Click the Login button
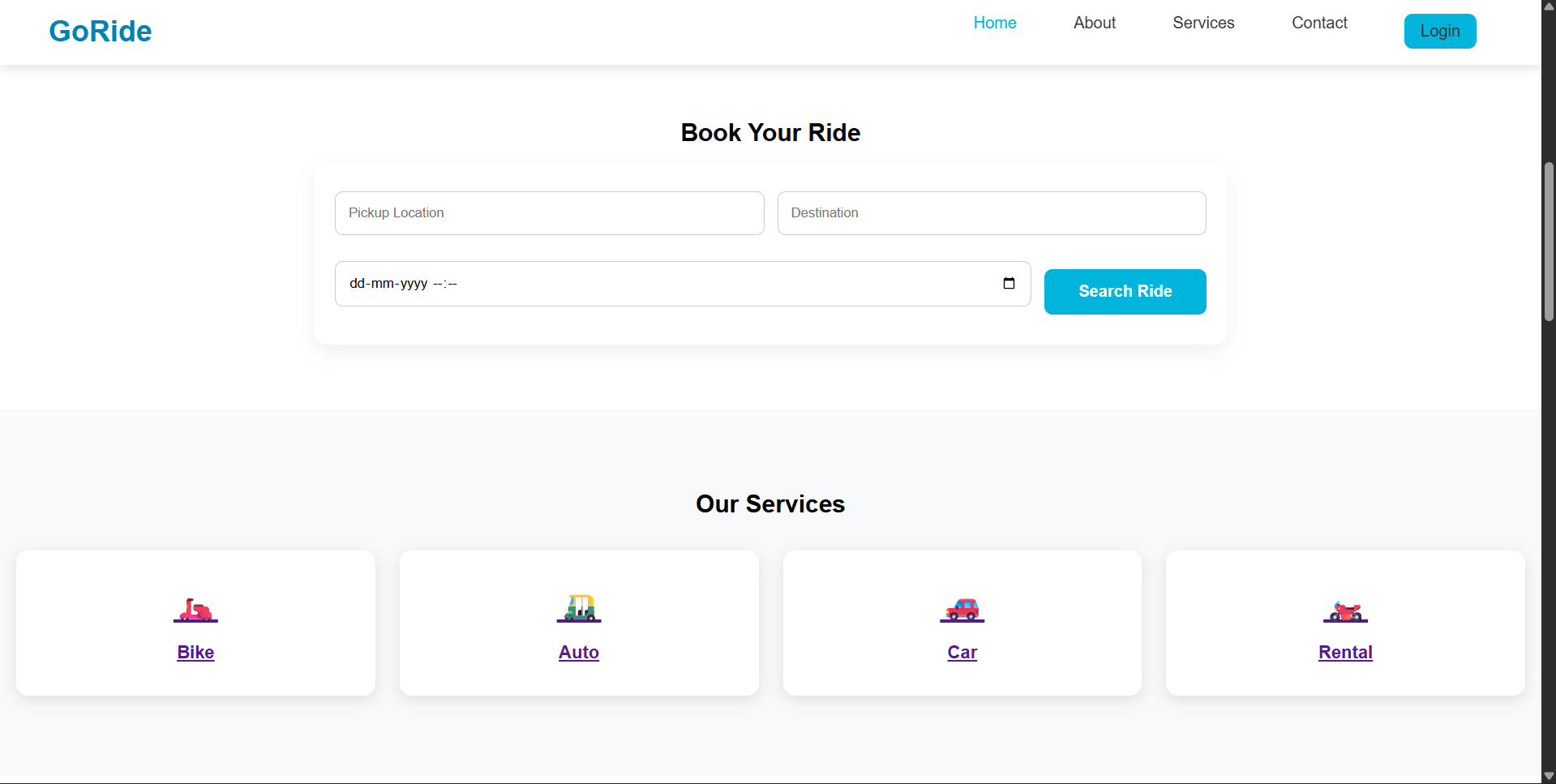The height and width of the screenshot is (784, 1556). point(1440,31)
